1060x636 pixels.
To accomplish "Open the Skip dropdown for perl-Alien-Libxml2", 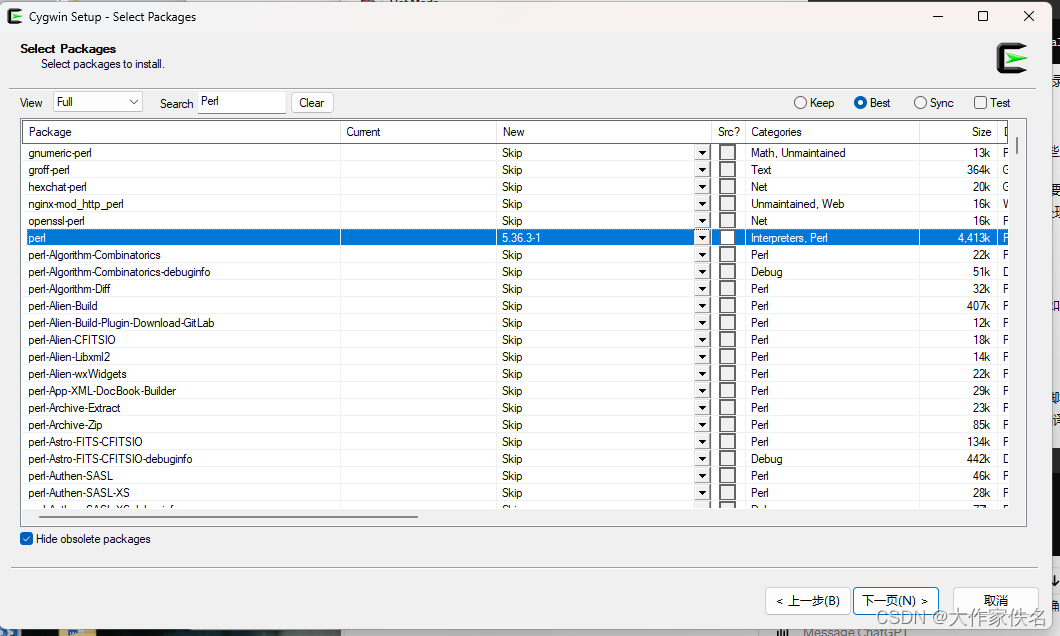I will pyautogui.click(x=702, y=357).
